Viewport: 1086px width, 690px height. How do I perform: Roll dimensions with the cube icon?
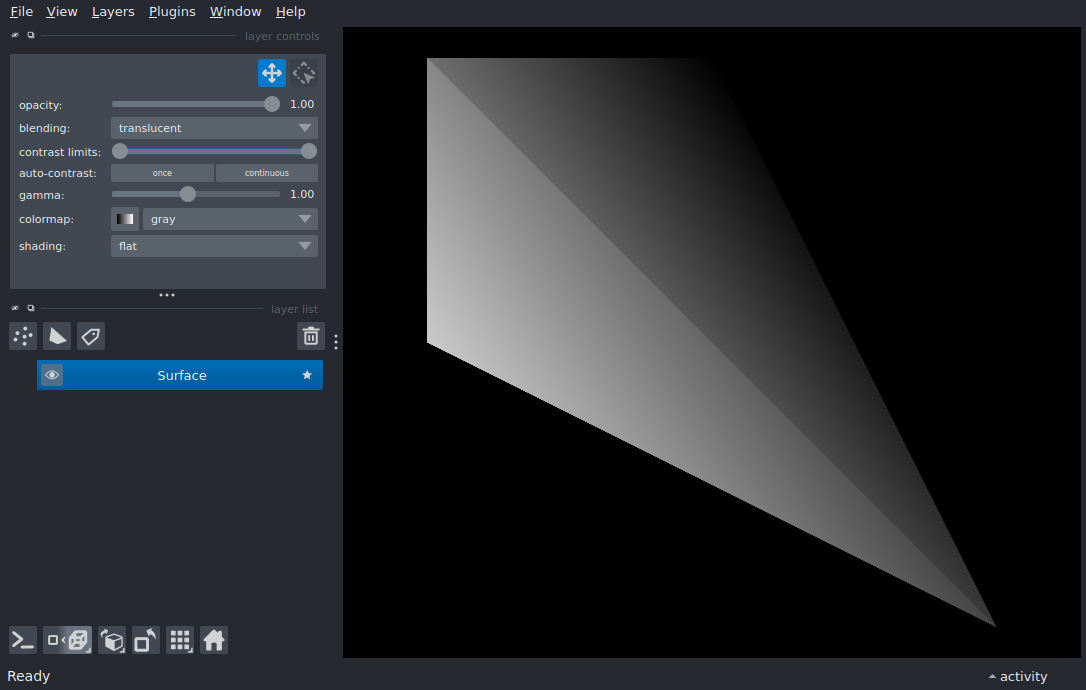tap(112, 640)
